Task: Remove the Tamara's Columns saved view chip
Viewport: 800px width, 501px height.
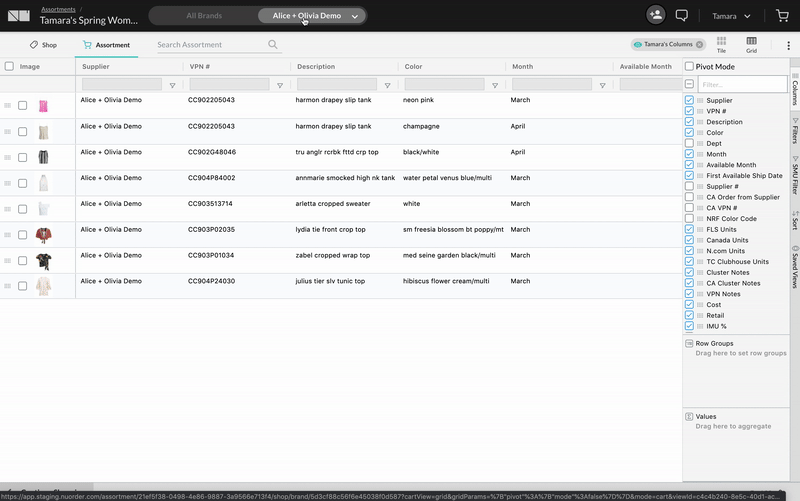Action: pos(699,44)
